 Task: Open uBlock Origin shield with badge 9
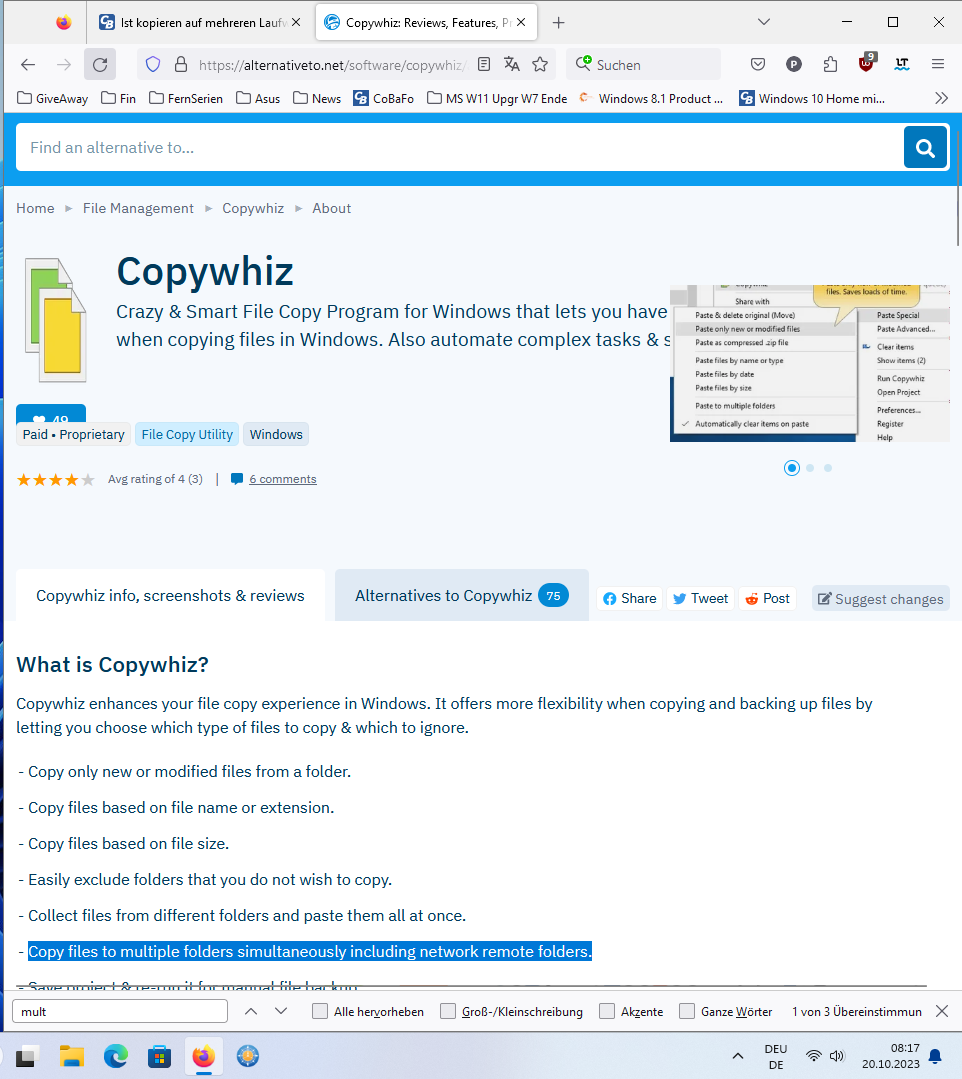coord(867,63)
